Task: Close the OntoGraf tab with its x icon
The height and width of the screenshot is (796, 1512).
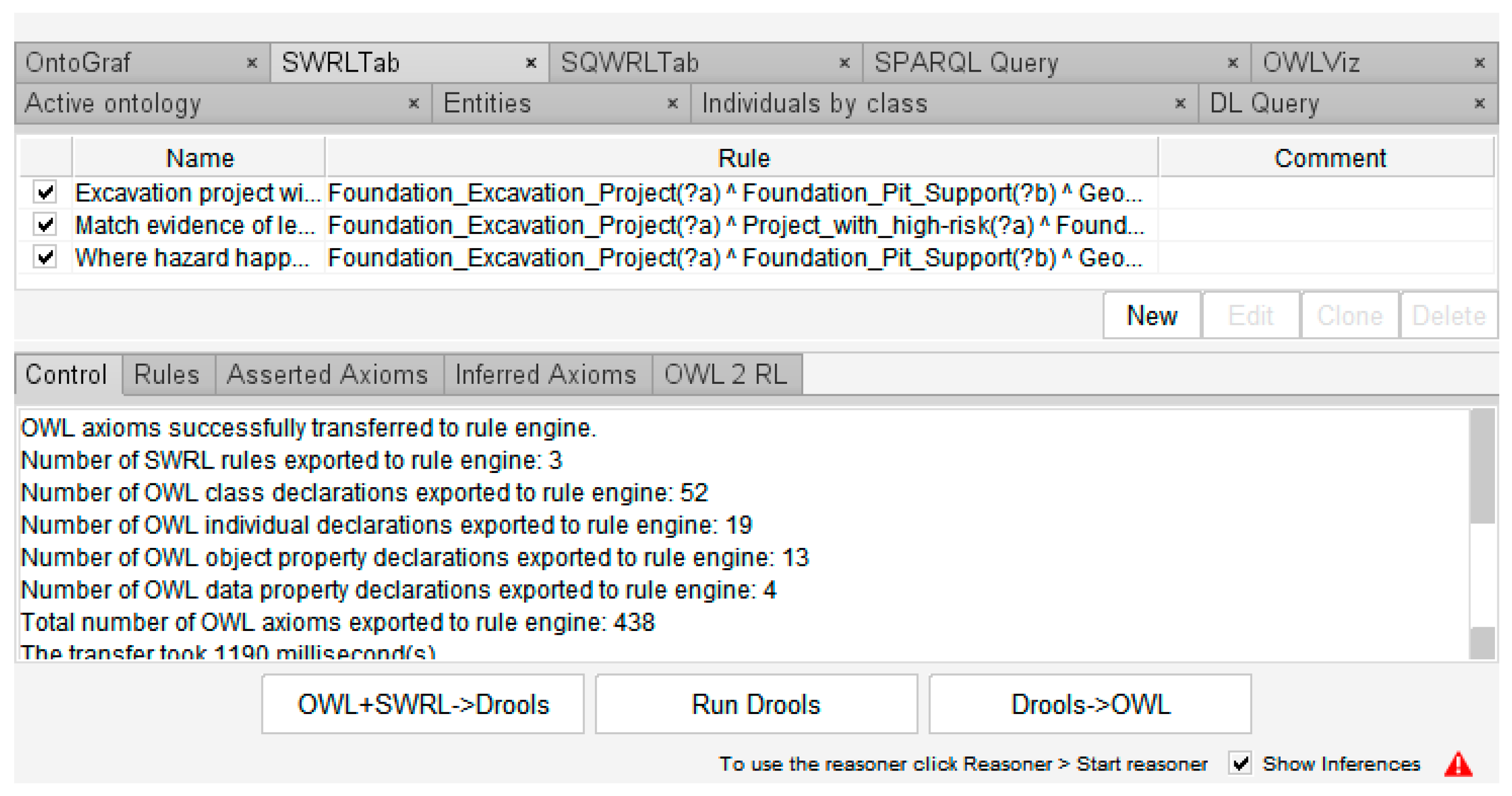Action: (252, 63)
